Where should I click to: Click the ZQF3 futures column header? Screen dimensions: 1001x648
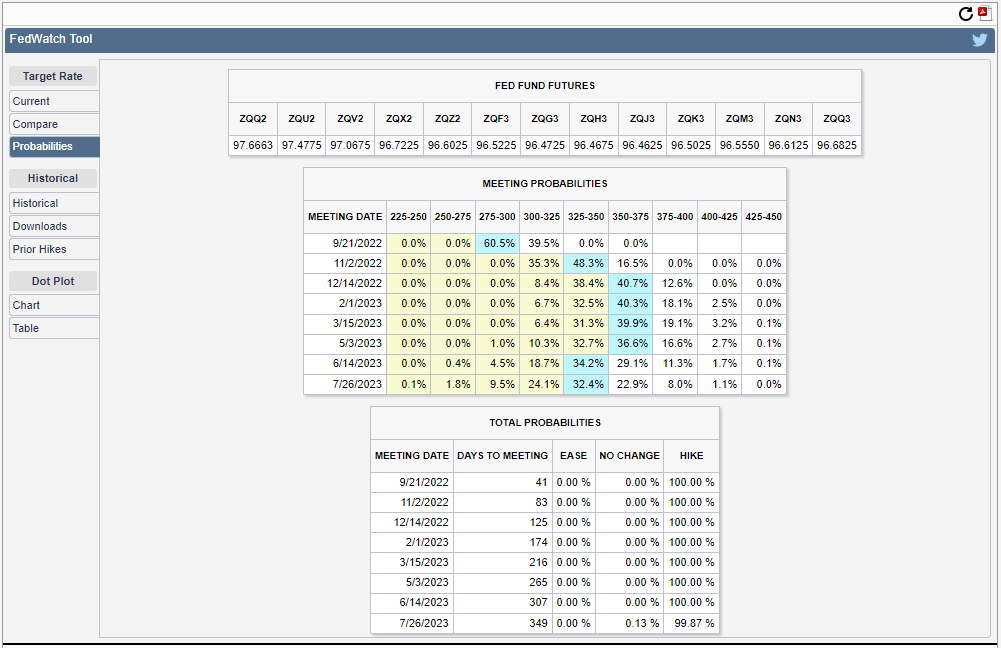[496, 119]
